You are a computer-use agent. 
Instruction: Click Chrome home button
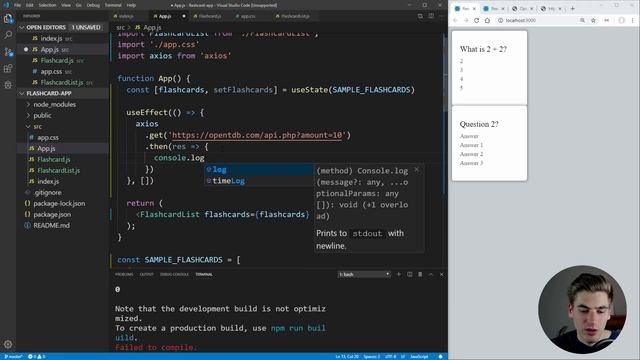click(x=487, y=20)
